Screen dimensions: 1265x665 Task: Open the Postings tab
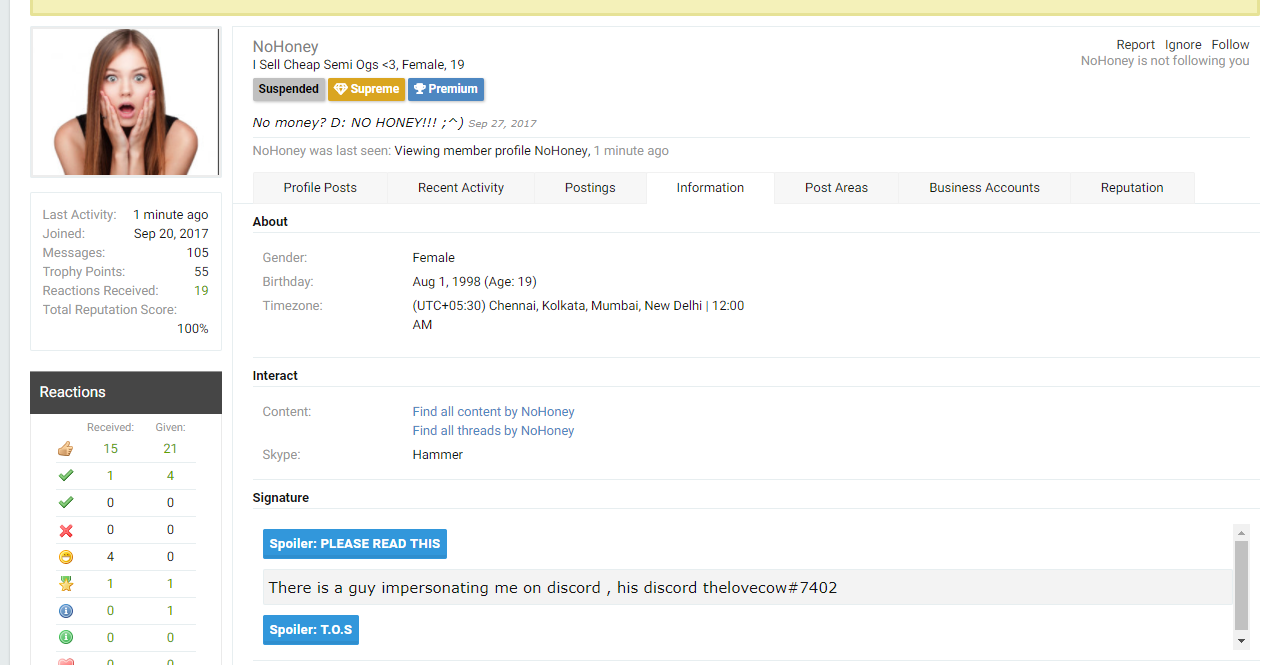coord(590,188)
